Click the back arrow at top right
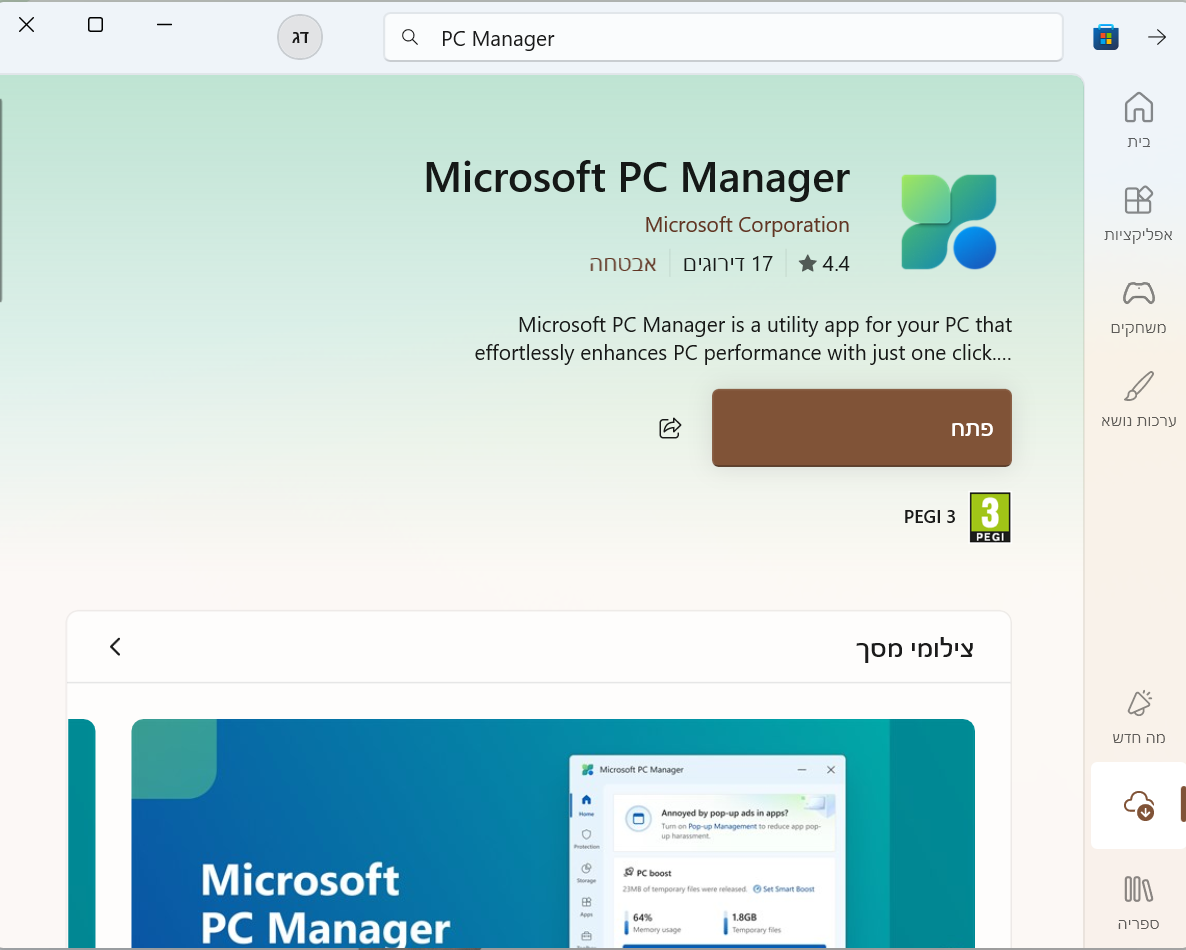Screen dimensions: 1186x950 [1157, 37]
